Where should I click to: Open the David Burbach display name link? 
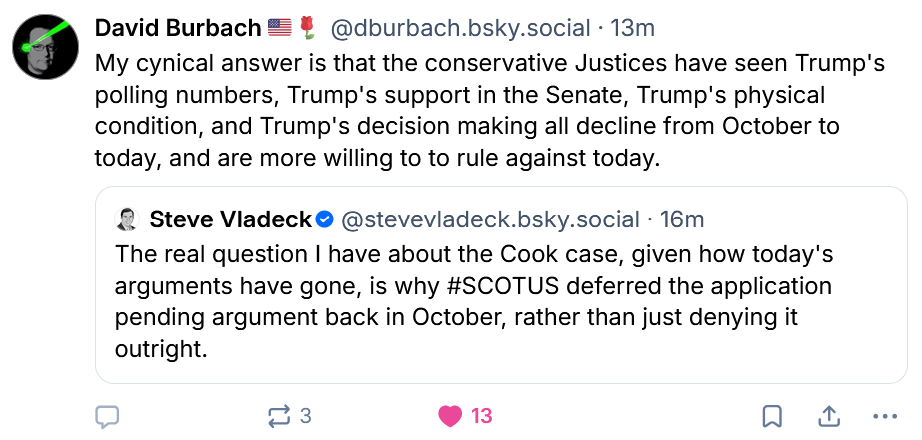pyautogui.click(x=180, y=28)
